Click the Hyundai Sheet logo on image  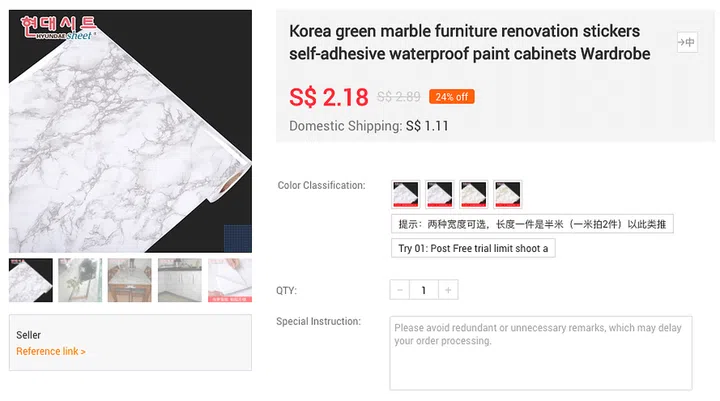click(56, 26)
